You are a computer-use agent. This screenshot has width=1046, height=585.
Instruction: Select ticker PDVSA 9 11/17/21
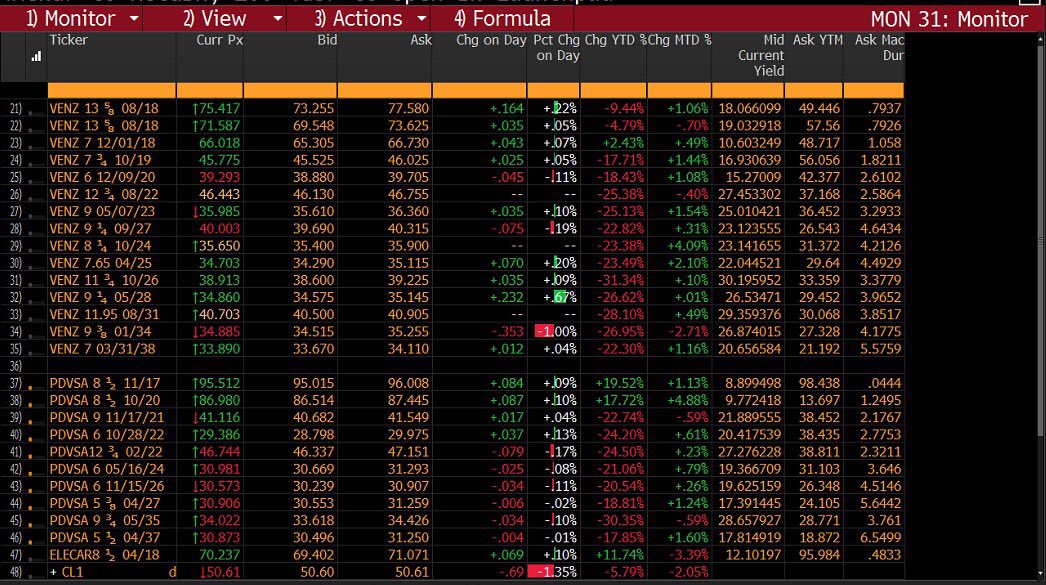(107, 418)
